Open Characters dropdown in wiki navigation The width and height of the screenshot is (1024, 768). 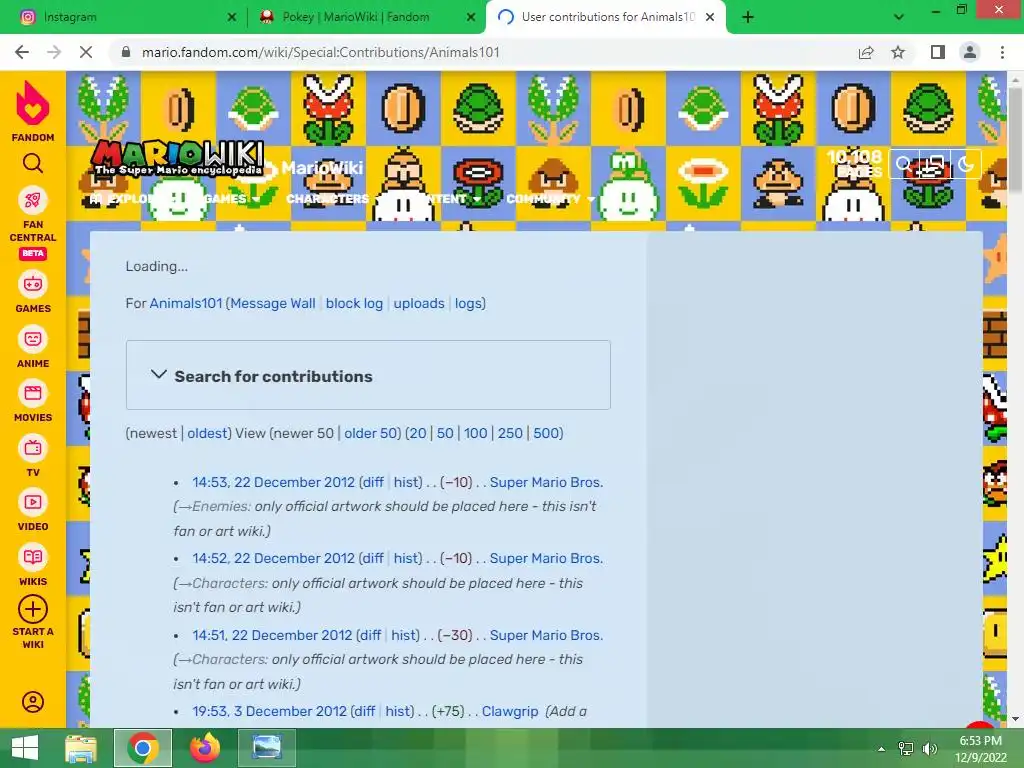tap(328, 199)
